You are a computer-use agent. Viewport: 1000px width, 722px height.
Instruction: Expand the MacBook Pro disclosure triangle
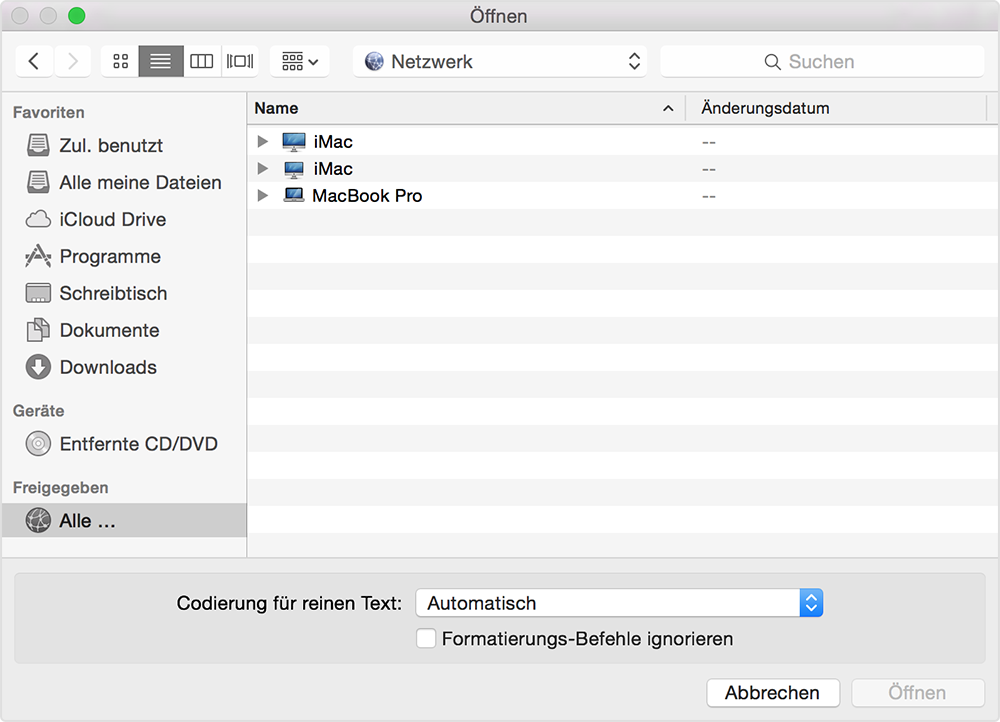[x=262, y=195]
